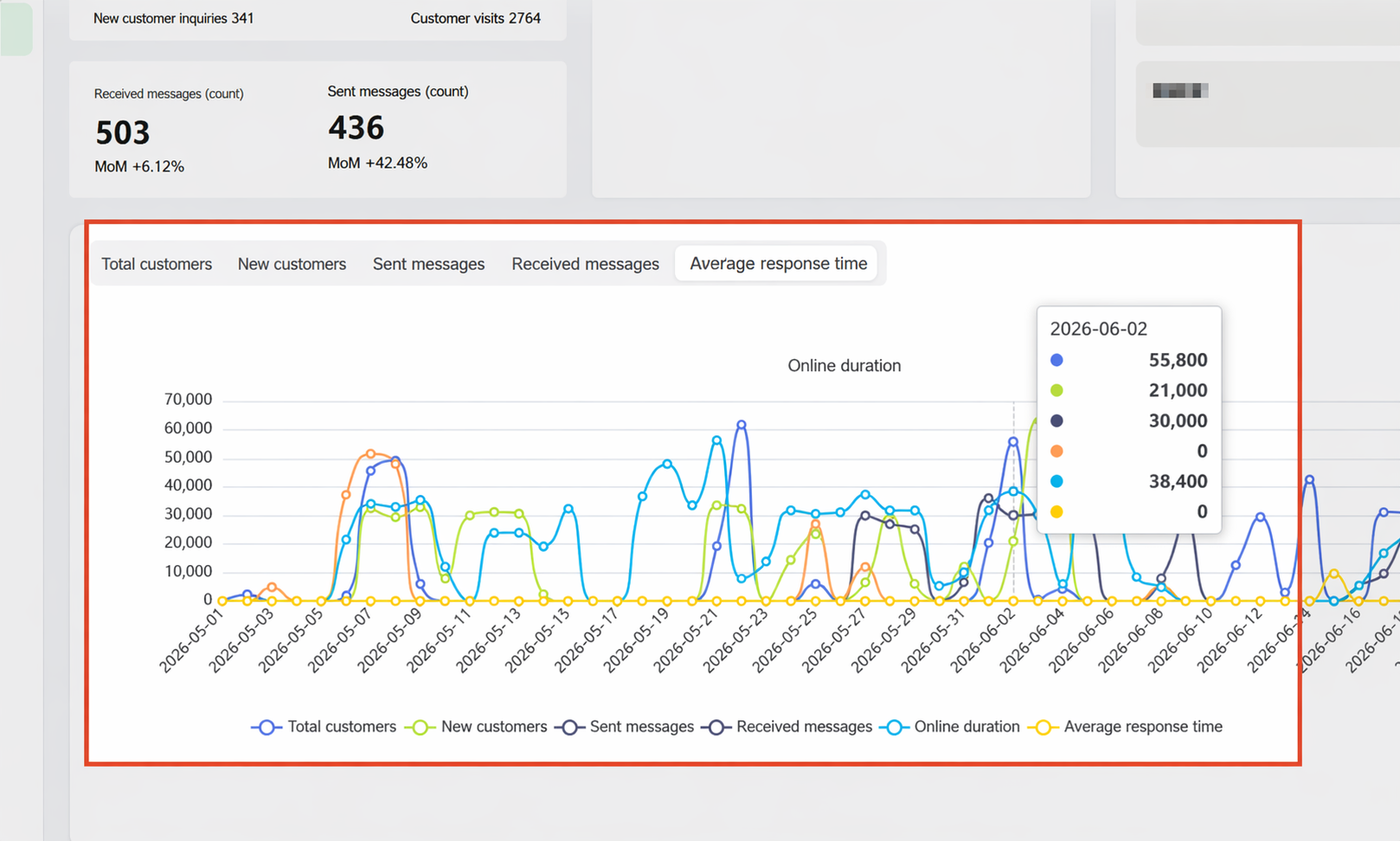
Task: Click the 2026-05-21 x-axis date label
Action: [x=684, y=640]
